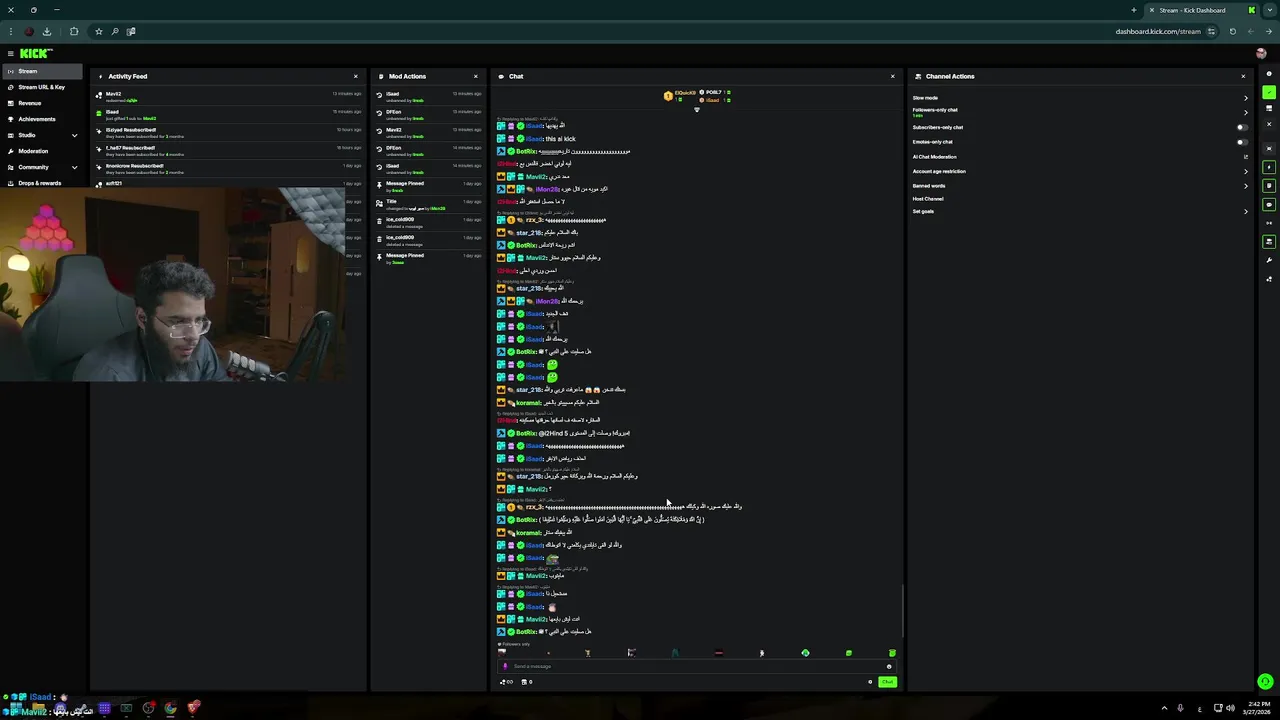Close the Channel Actions panel
The width and height of the screenshot is (1280, 720).
pos(1243,76)
